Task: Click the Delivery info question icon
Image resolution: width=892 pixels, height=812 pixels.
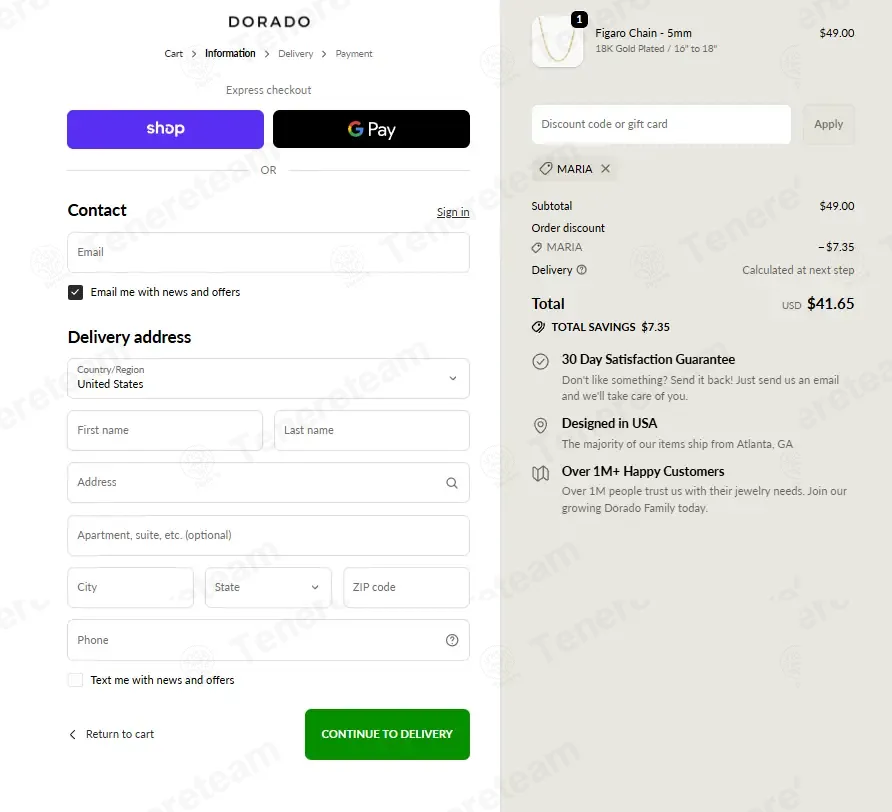Action: coord(581,270)
